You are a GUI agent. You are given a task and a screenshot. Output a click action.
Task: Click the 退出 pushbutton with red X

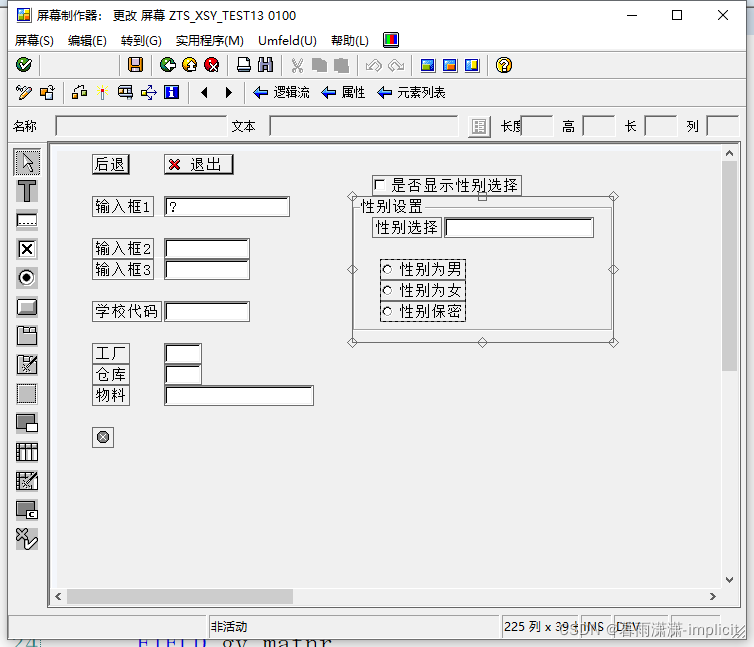tap(199, 165)
